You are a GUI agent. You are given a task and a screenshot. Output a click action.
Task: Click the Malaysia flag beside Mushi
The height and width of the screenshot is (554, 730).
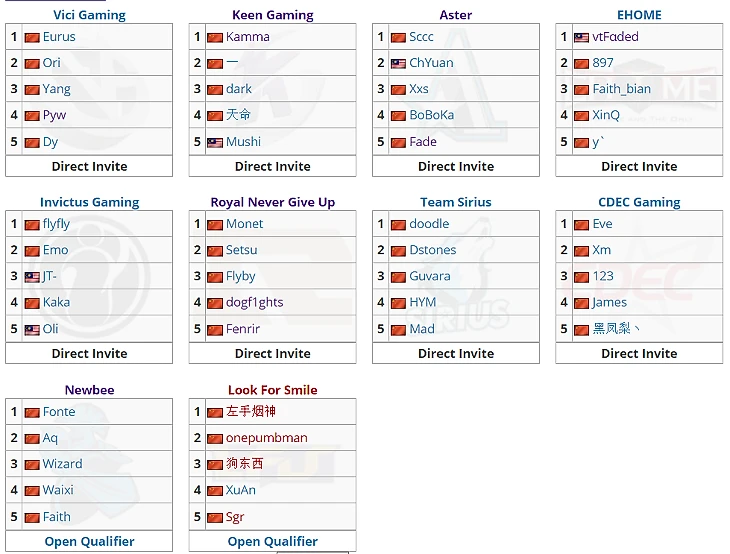pyautogui.click(x=215, y=142)
